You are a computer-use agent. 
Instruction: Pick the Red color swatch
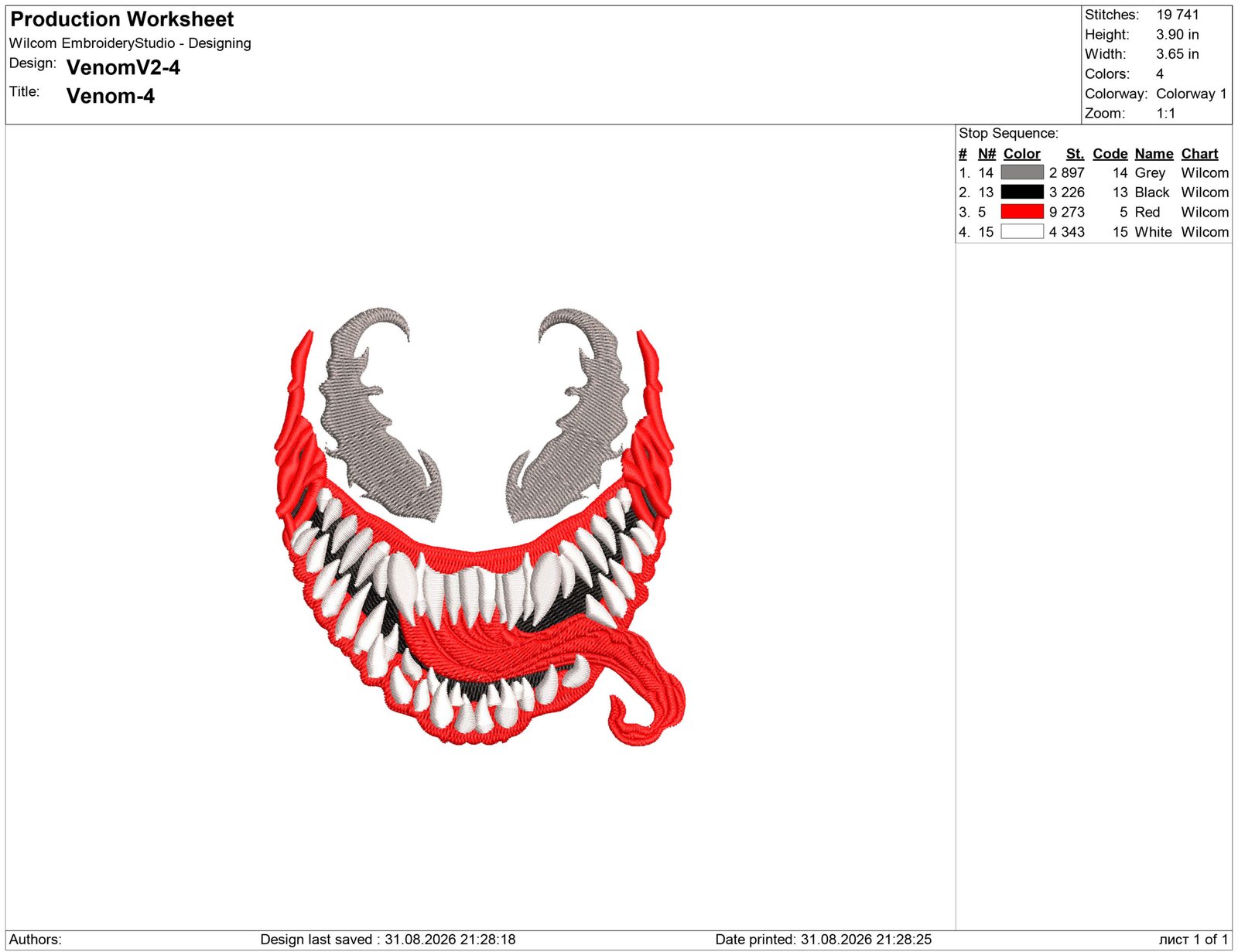(x=1022, y=212)
